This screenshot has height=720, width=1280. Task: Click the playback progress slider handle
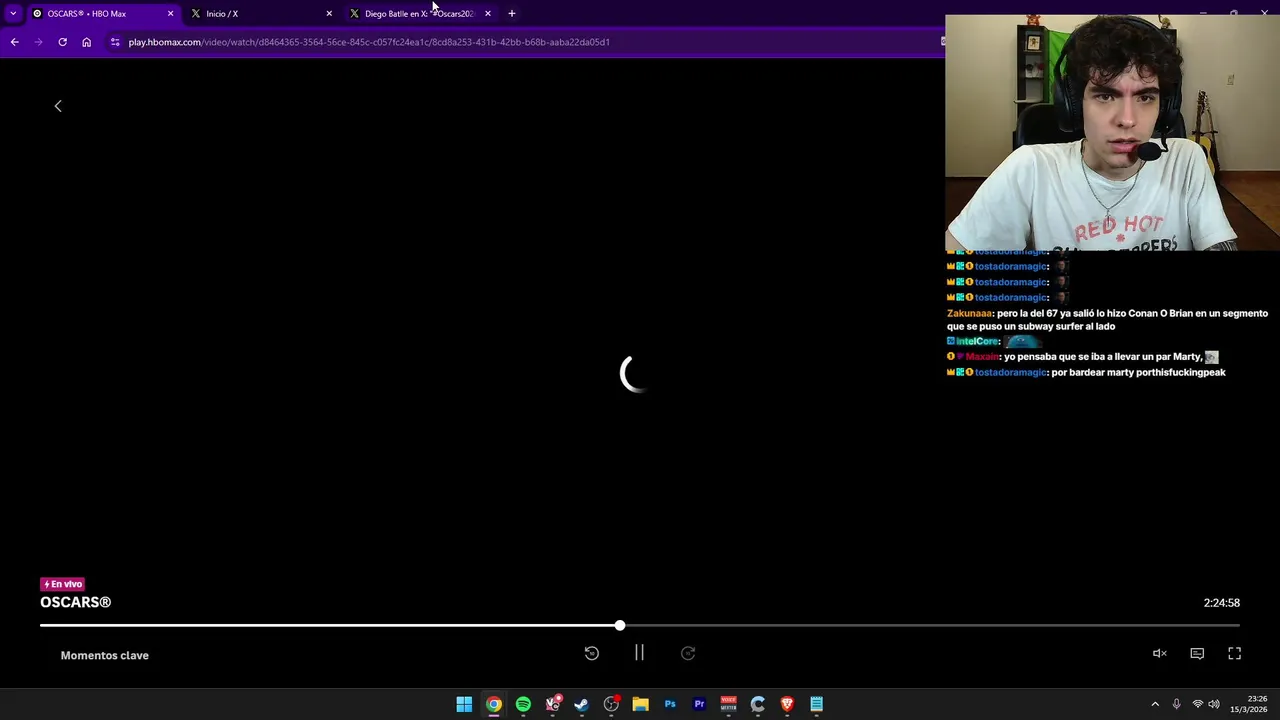pyautogui.click(x=620, y=625)
